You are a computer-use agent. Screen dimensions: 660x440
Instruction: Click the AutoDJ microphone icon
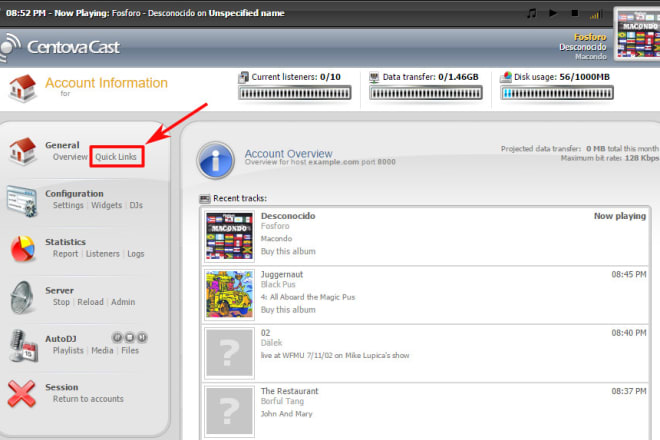coord(24,346)
